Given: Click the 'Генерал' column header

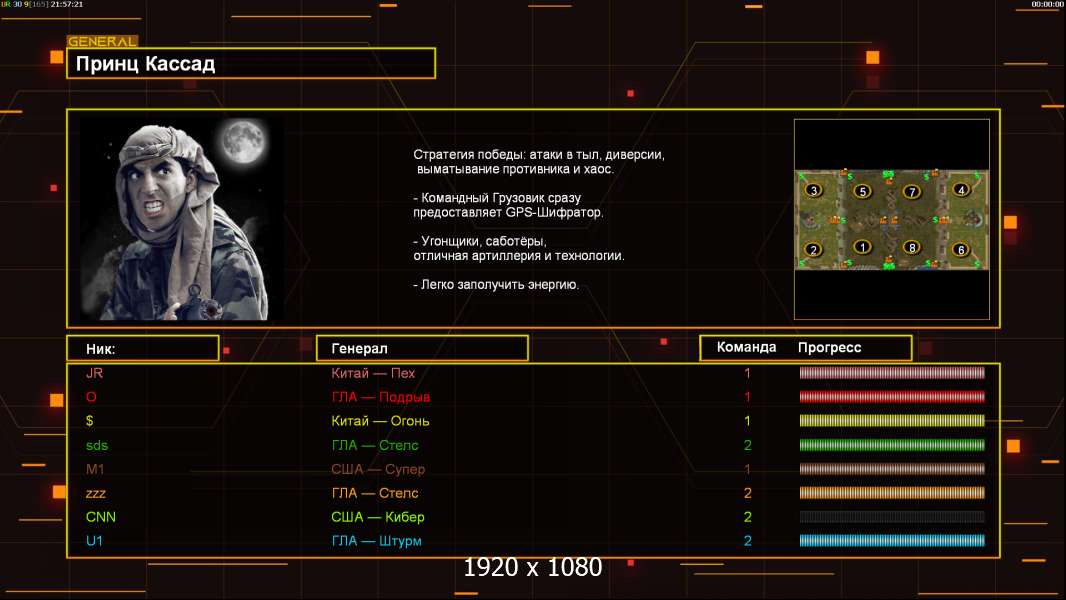Looking at the screenshot, I should 422,348.
